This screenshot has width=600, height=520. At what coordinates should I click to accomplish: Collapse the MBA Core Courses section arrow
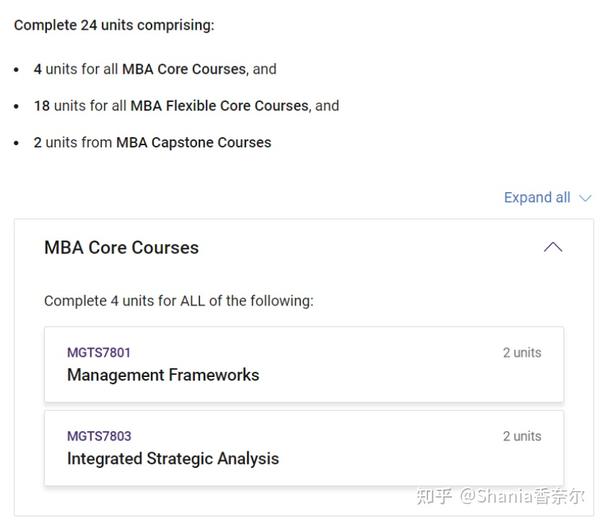pos(552,247)
